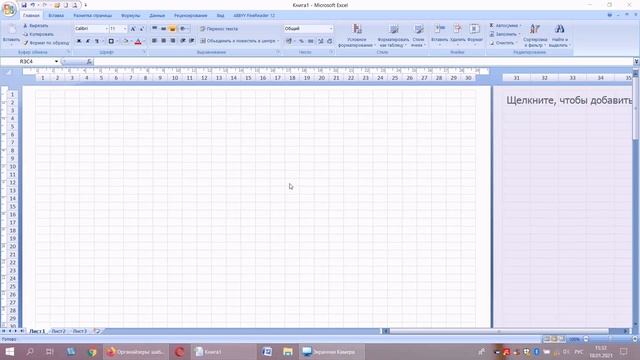Open the Fill (Заполнить) menu

click(x=504, y=34)
